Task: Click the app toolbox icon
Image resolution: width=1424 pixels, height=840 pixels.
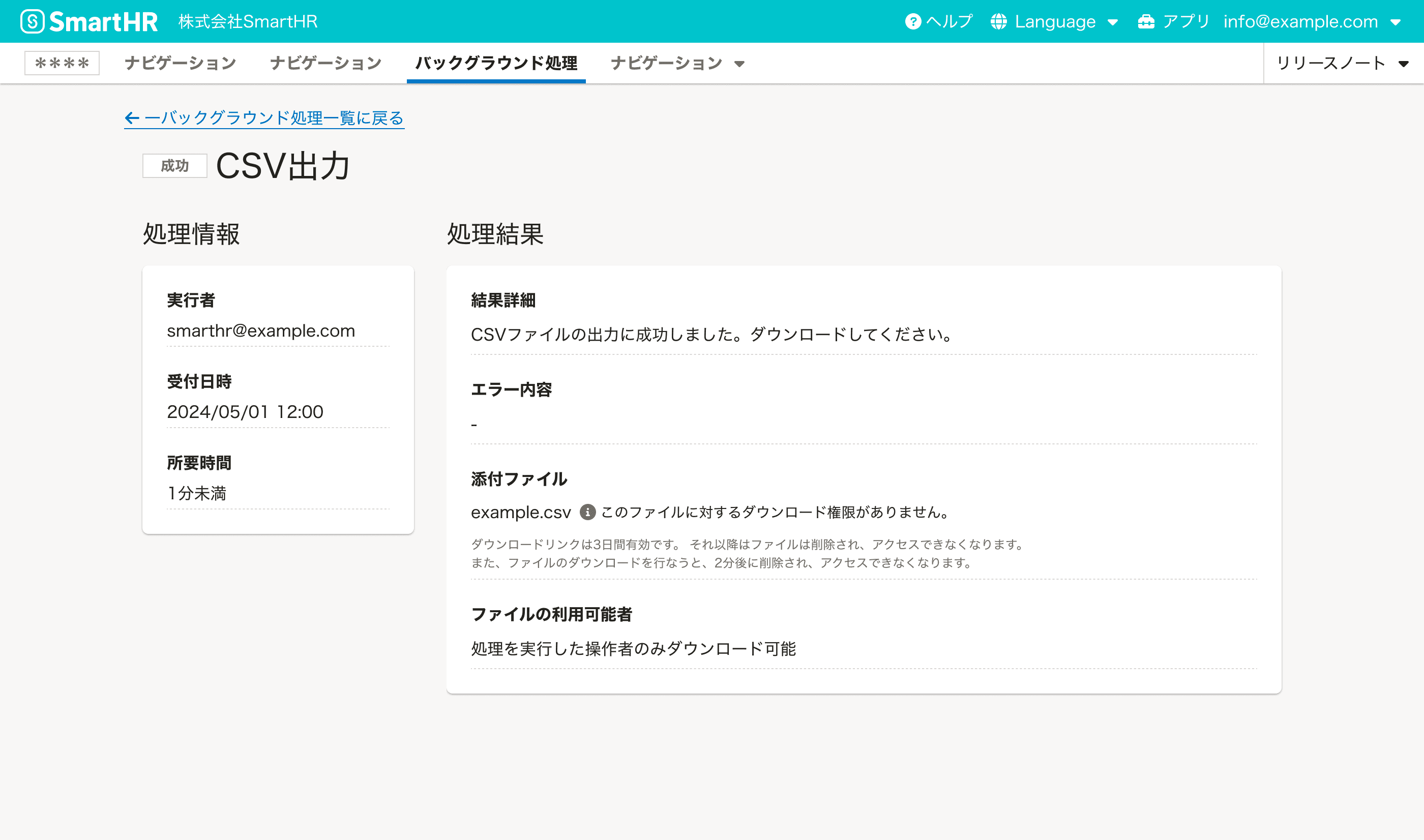Action: coord(1146,21)
